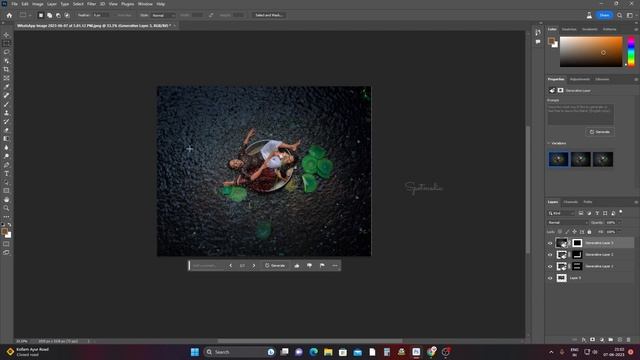Select the Brush tool
The width and height of the screenshot is (640, 360).
(7, 104)
